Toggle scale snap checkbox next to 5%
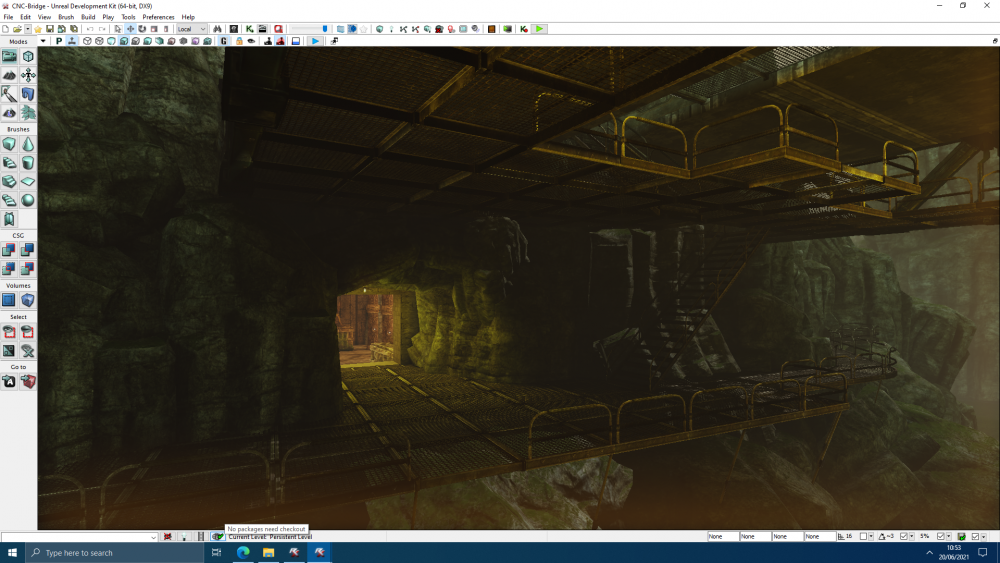 pos(941,536)
